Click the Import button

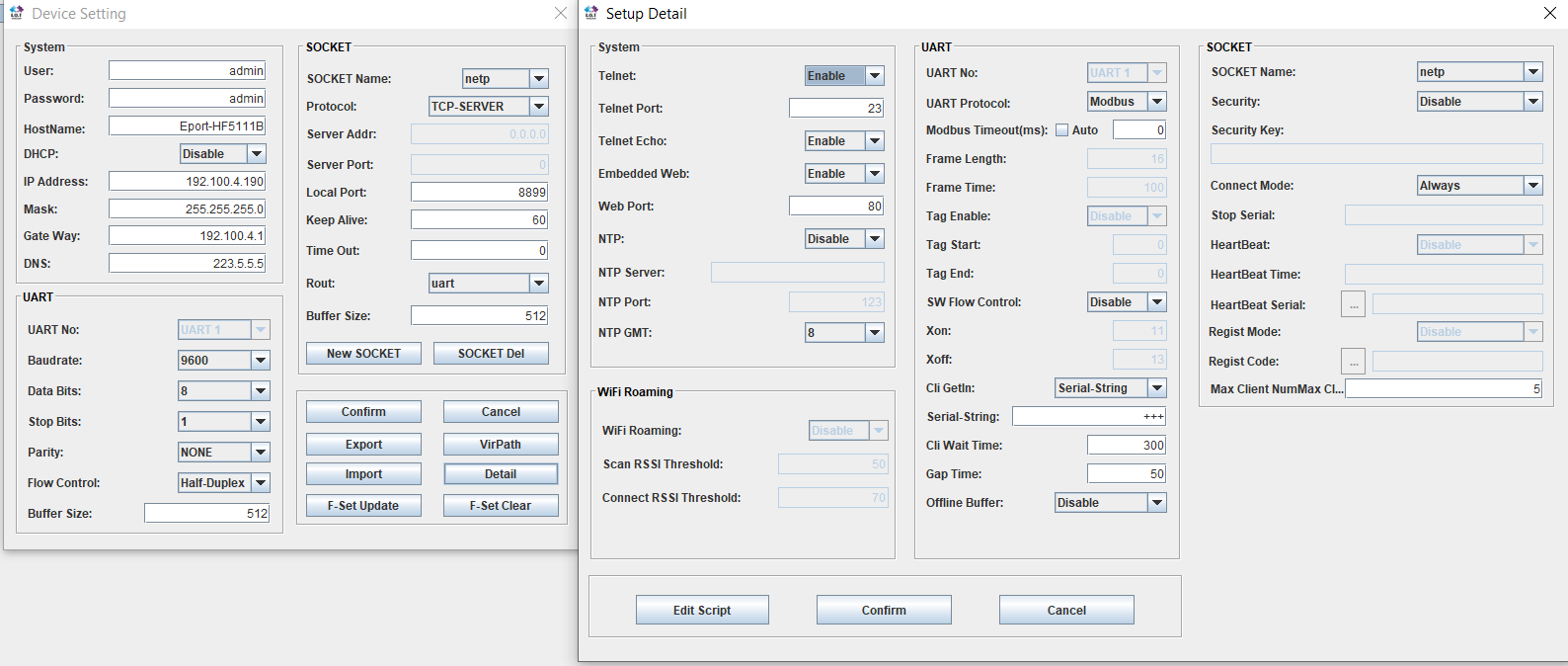(x=363, y=474)
